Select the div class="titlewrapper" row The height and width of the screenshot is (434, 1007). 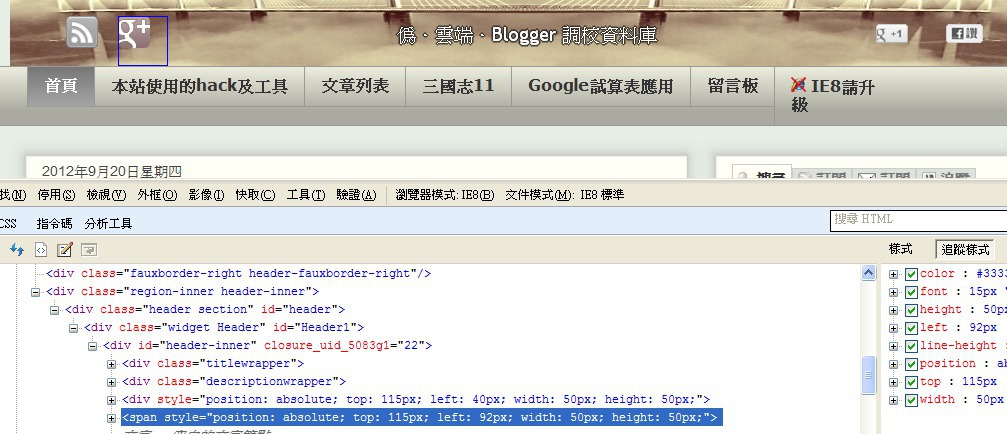pos(213,363)
